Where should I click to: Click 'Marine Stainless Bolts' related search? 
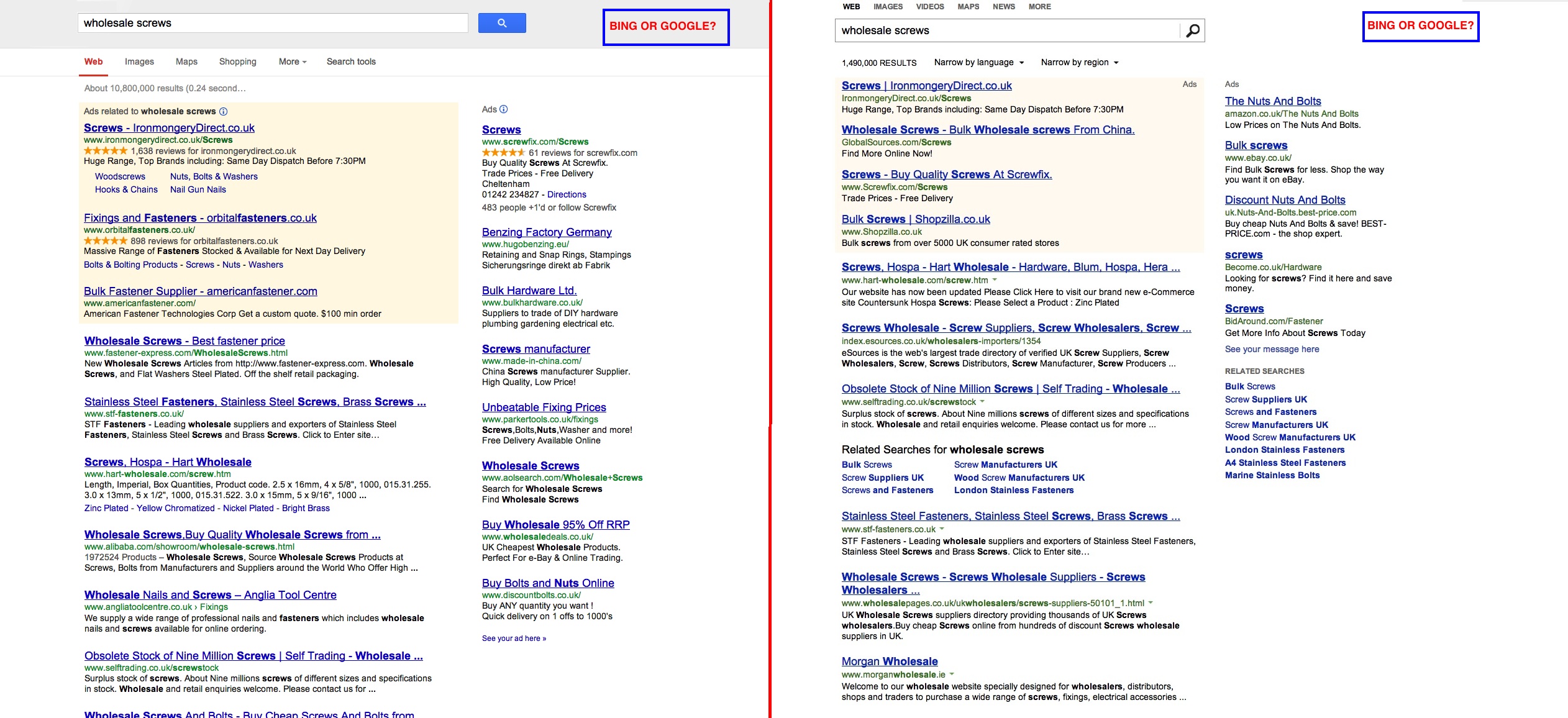coord(1272,475)
